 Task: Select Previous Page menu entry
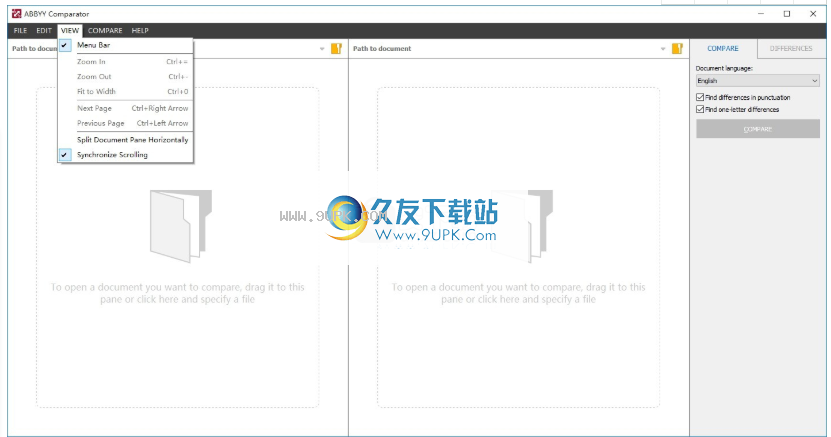pos(126,123)
